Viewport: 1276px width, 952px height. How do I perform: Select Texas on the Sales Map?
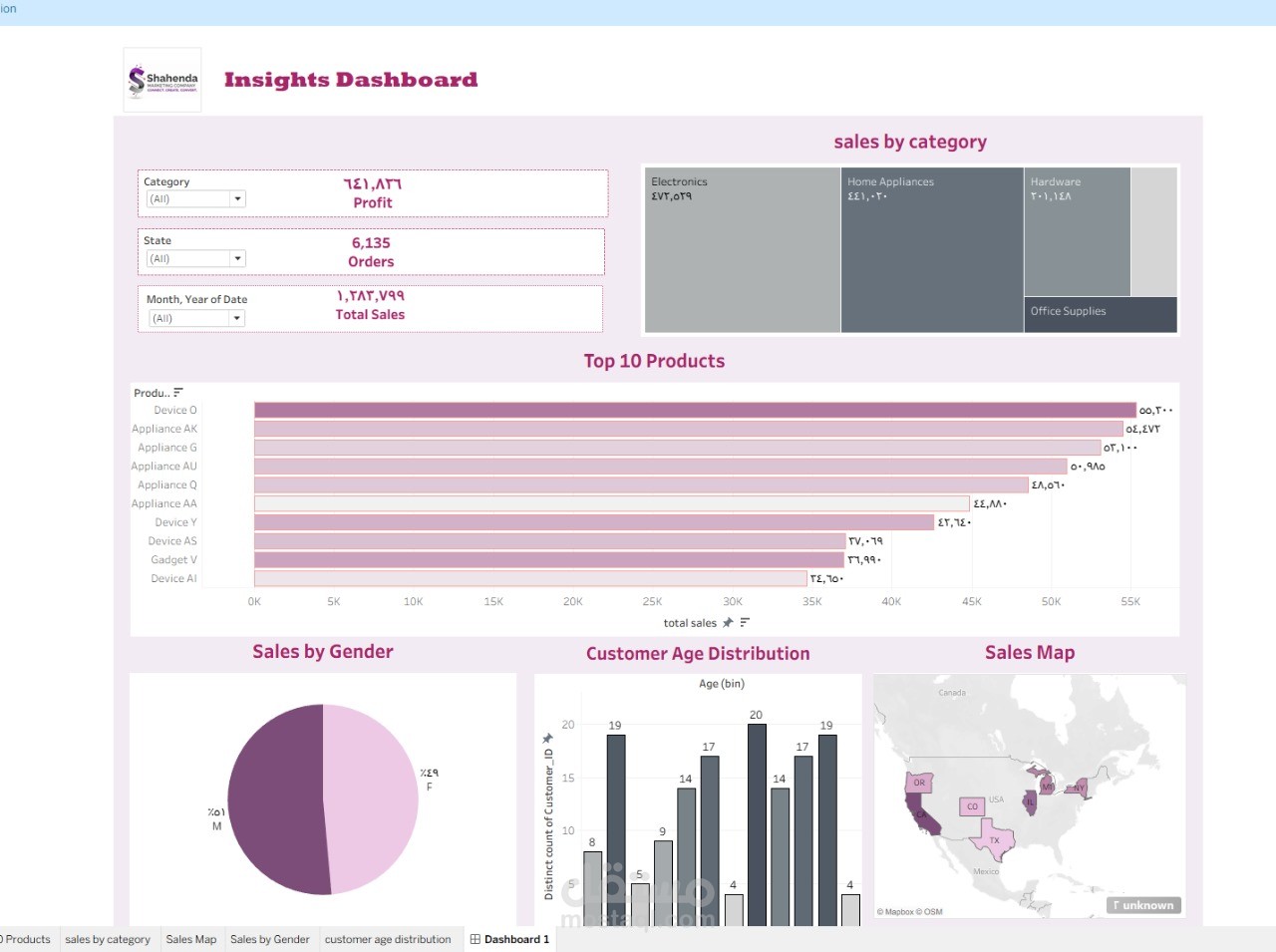tap(993, 840)
